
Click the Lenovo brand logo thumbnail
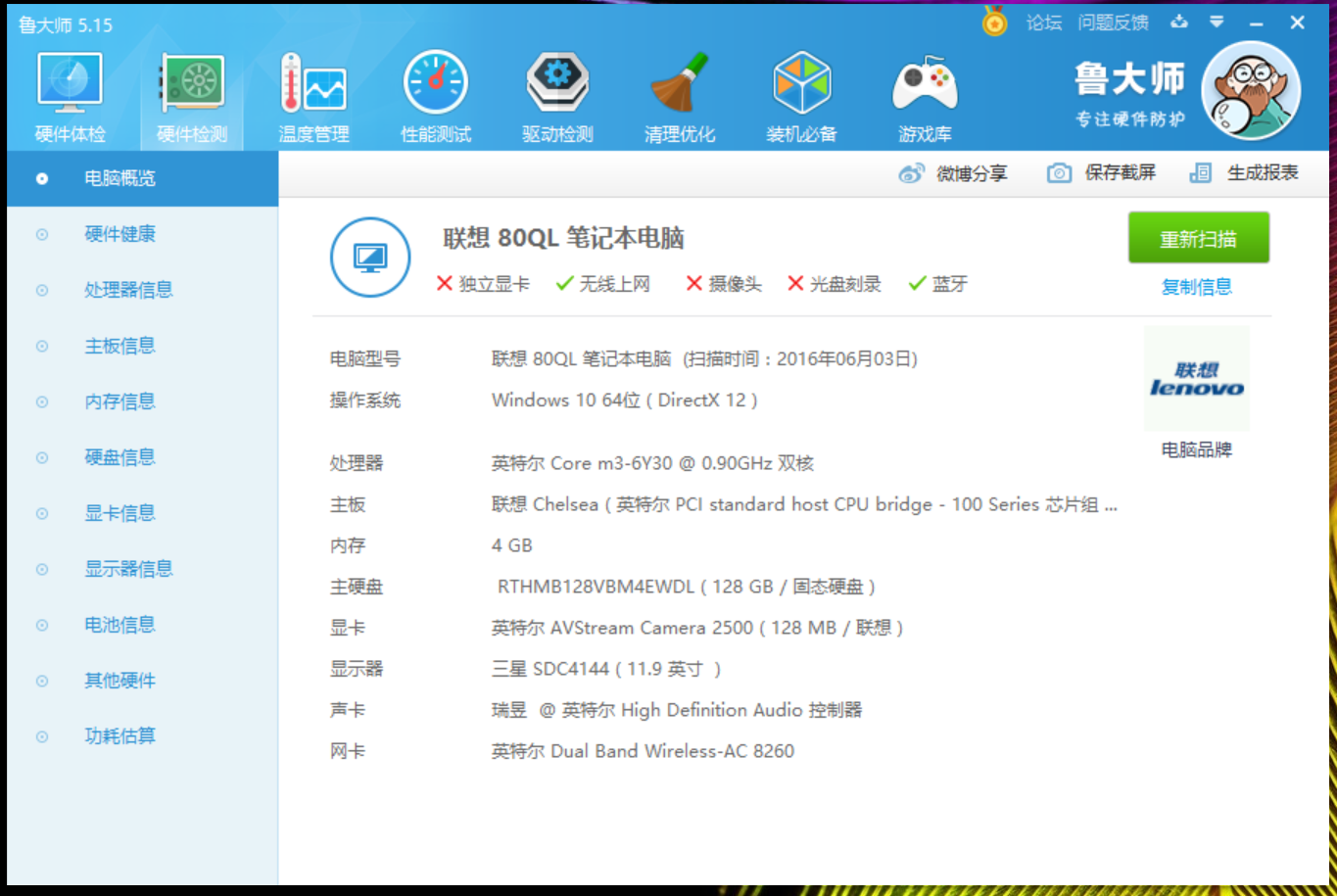(1196, 379)
